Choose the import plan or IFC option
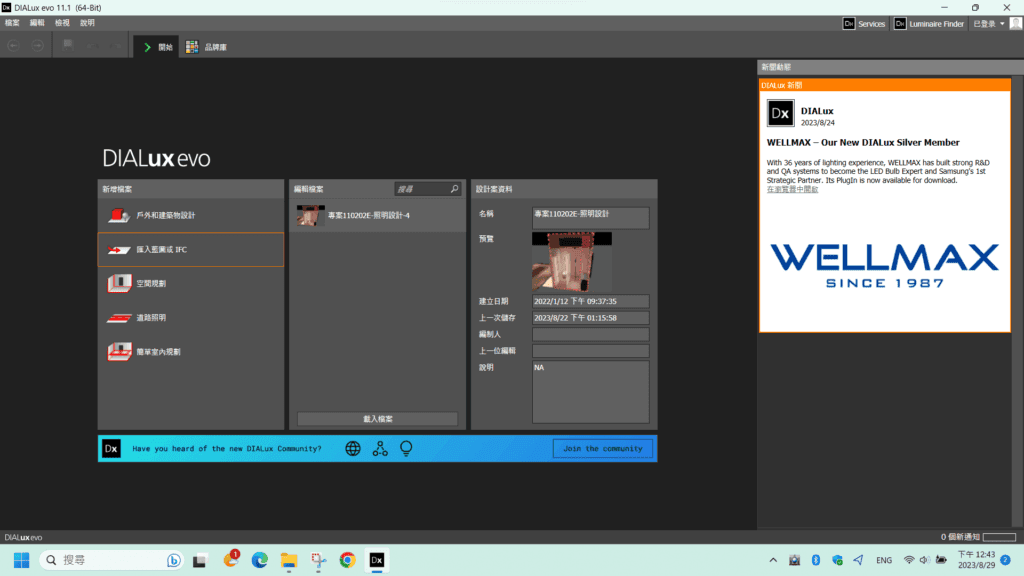This screenshot has width=1024, height=576. [191, 249]
